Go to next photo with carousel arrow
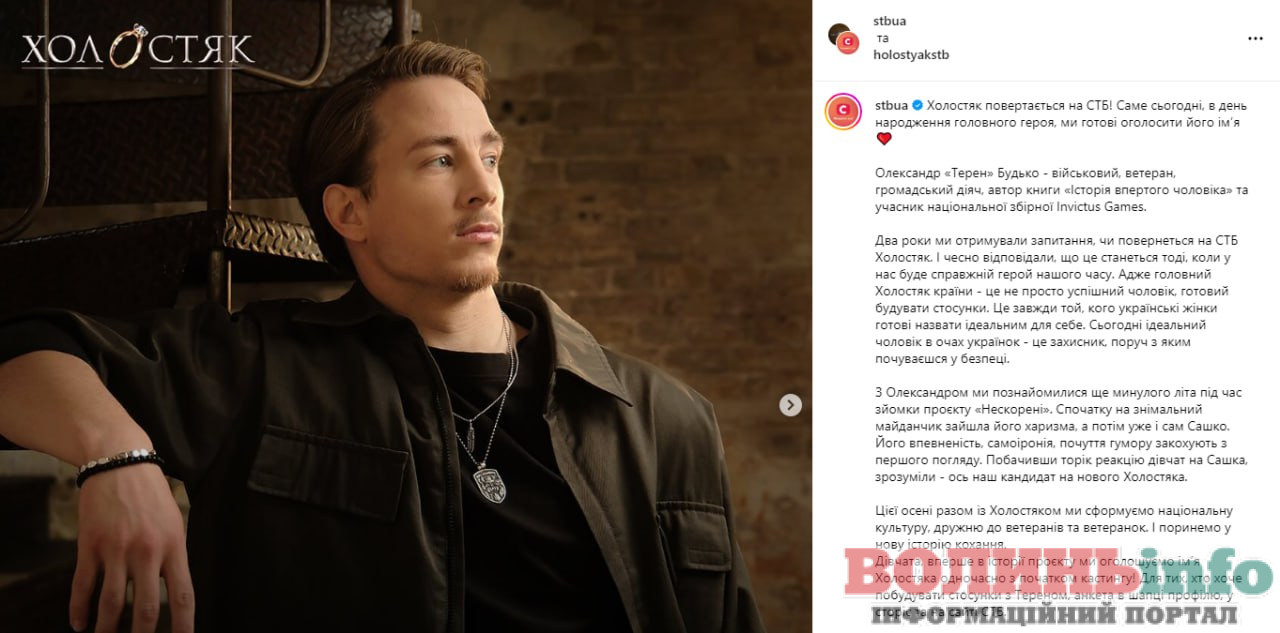 point(790,405)
